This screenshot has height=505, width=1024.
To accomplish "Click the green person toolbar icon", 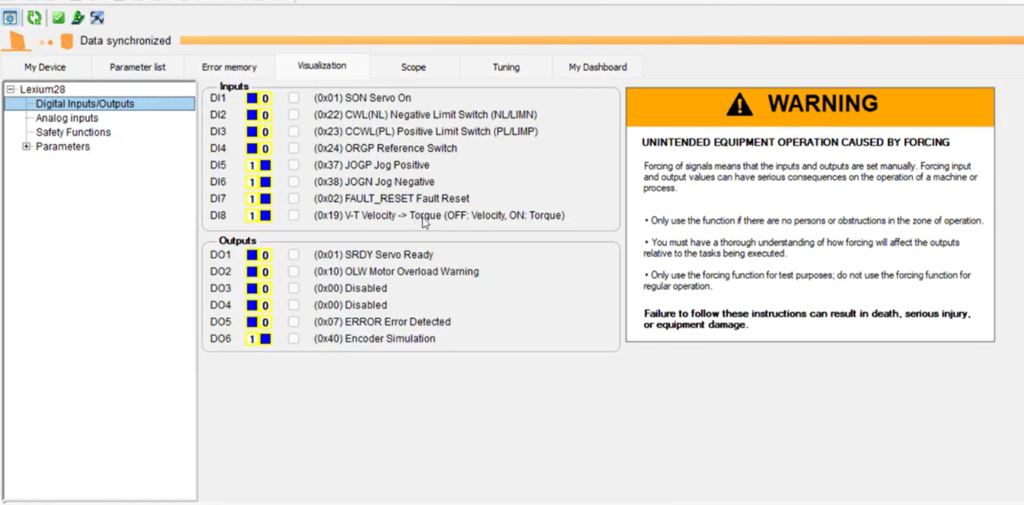I will (77, 18).
